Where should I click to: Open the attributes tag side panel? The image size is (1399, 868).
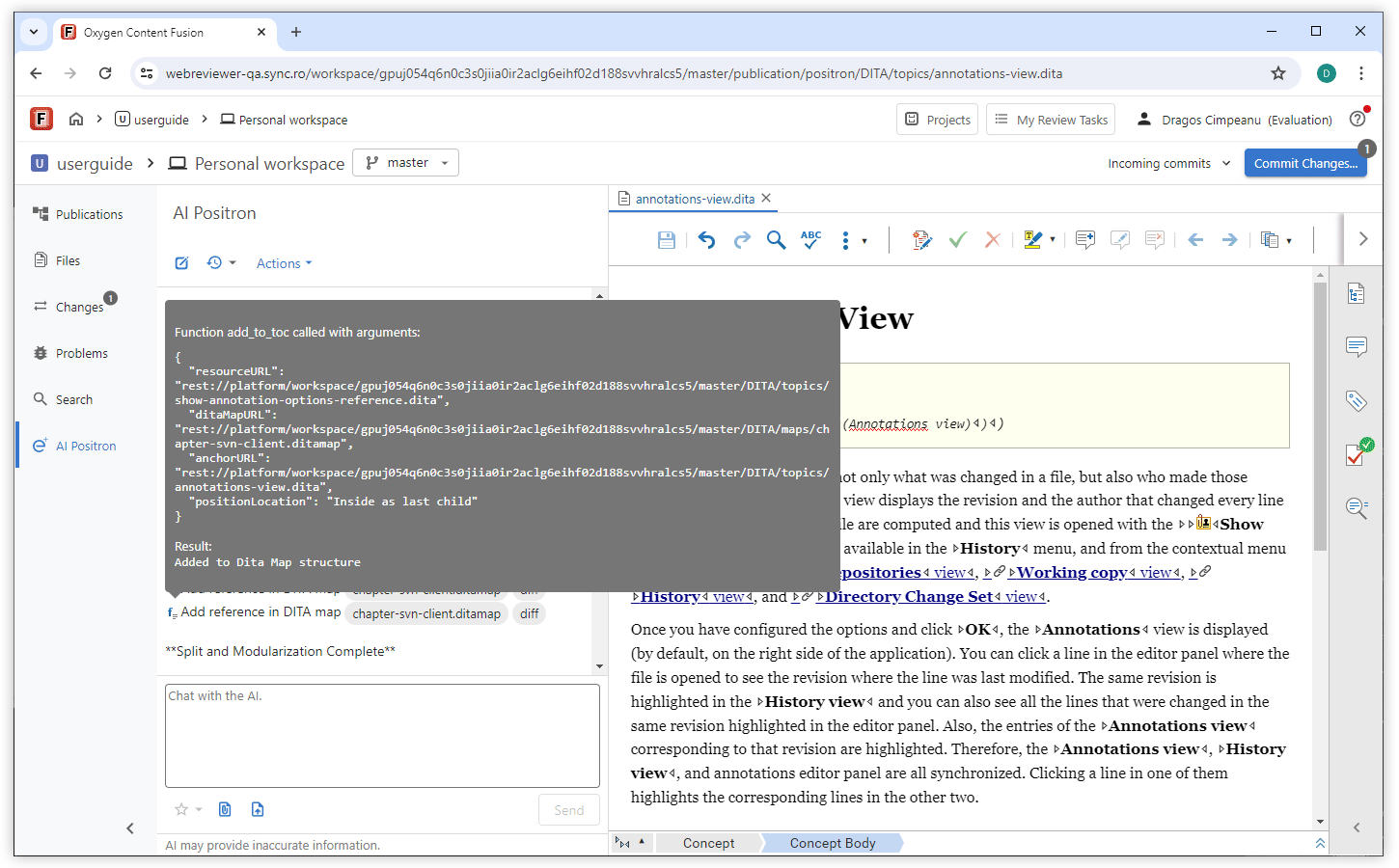1357,400
